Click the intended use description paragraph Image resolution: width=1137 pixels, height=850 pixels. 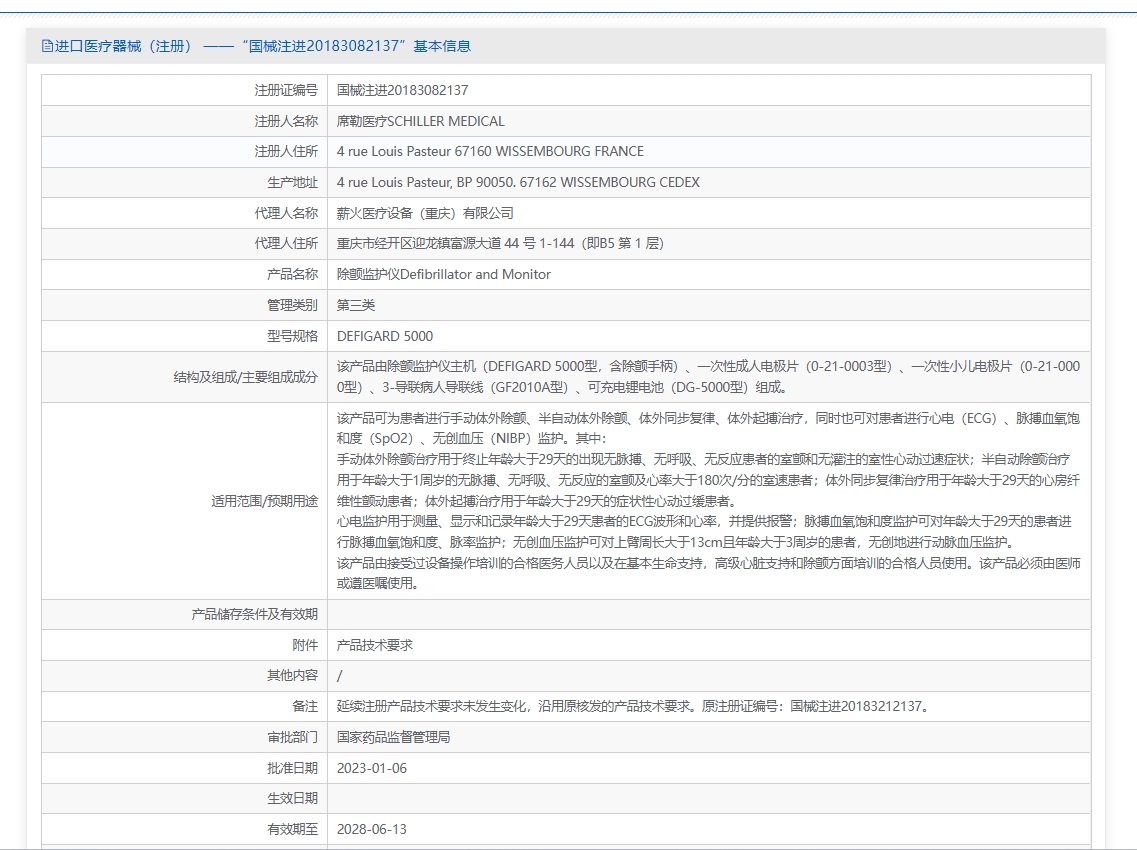point(708,501)
